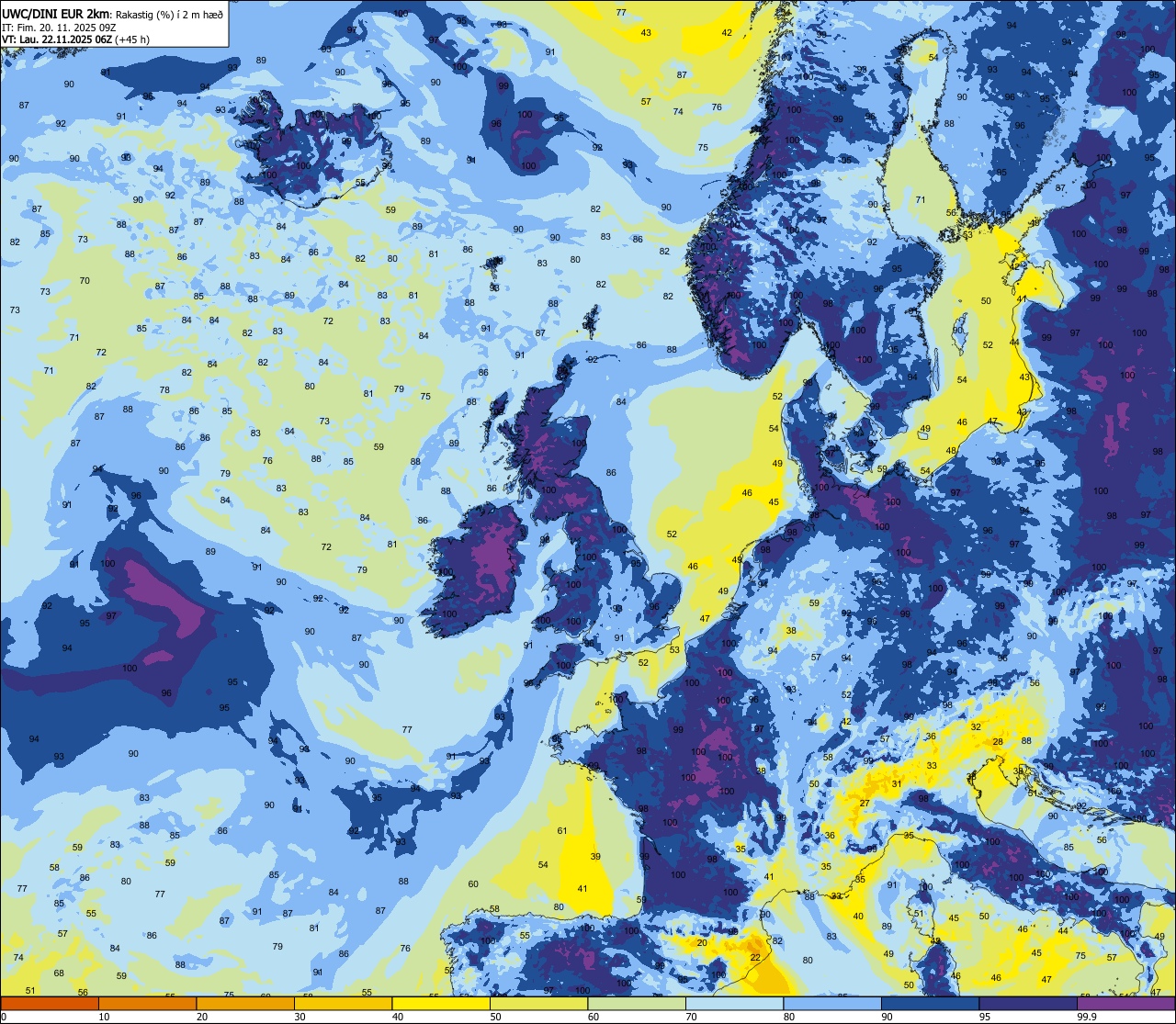Click the legend tick label '10'
The image size is (1176, 1024).
click(x=104, y=1017)
